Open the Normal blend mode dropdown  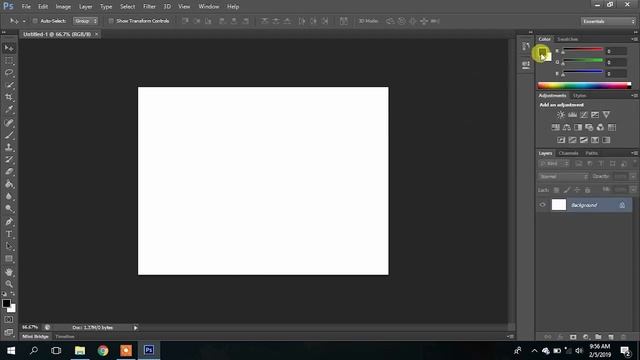[x=563, y=177]
